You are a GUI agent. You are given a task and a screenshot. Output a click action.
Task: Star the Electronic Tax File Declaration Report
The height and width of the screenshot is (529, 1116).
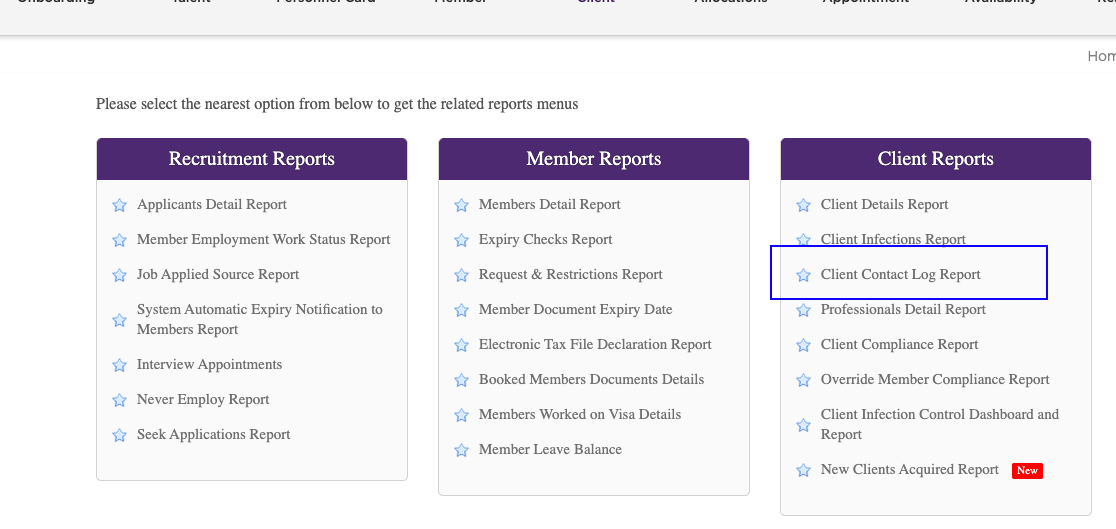point(461,345)
